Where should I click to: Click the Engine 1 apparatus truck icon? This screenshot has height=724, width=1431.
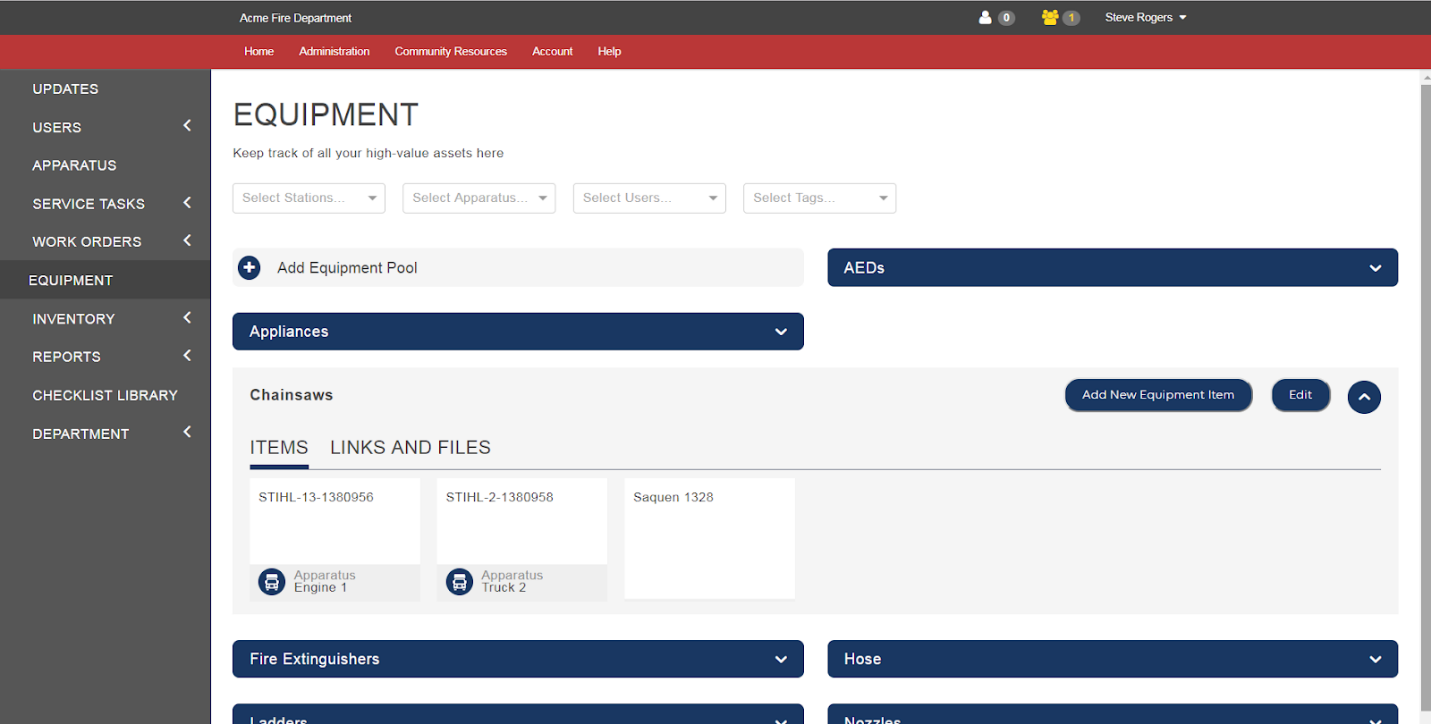point(272,582)
